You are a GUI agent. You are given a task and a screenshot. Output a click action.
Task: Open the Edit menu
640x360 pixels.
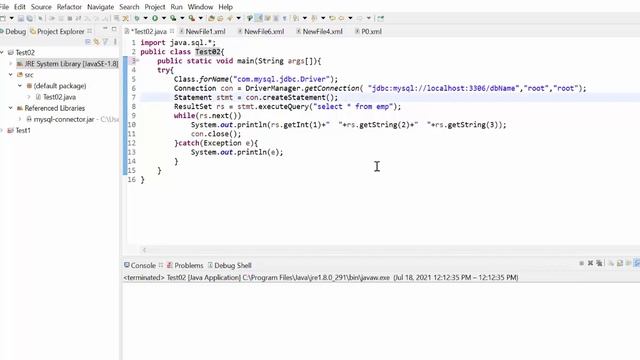[x=20, y=7]
